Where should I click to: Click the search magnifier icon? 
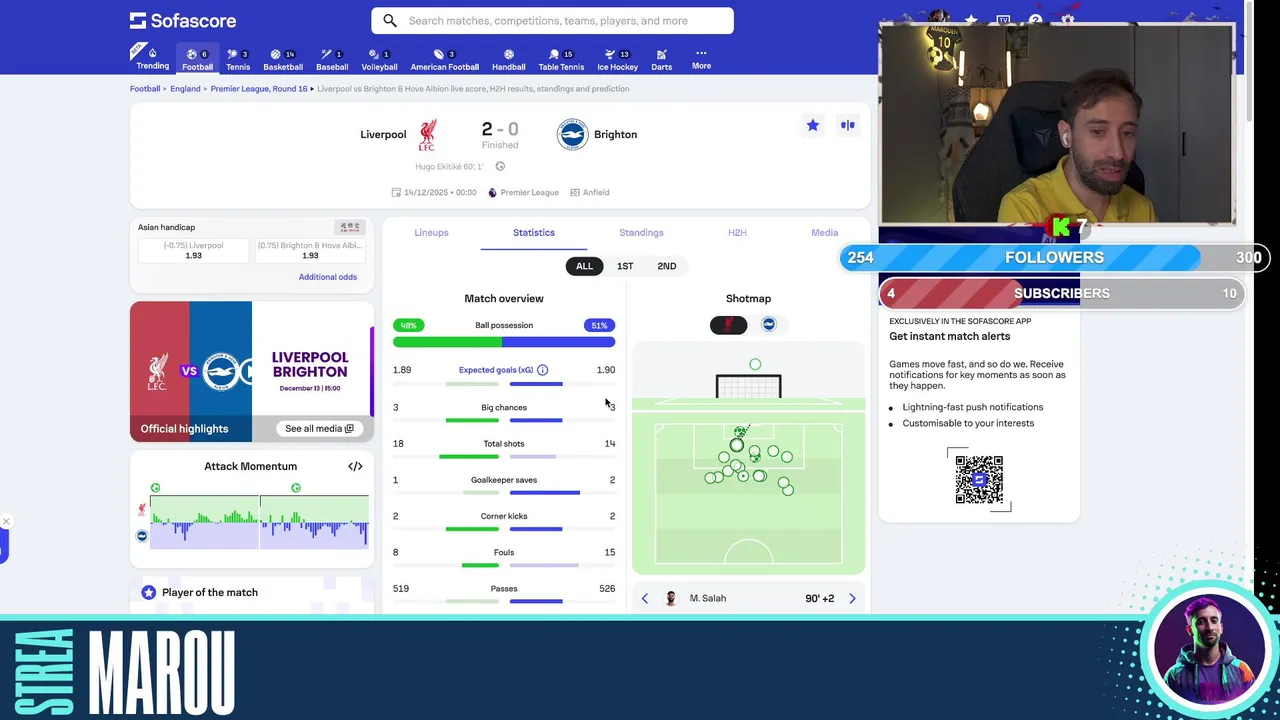tap(390, 20)
